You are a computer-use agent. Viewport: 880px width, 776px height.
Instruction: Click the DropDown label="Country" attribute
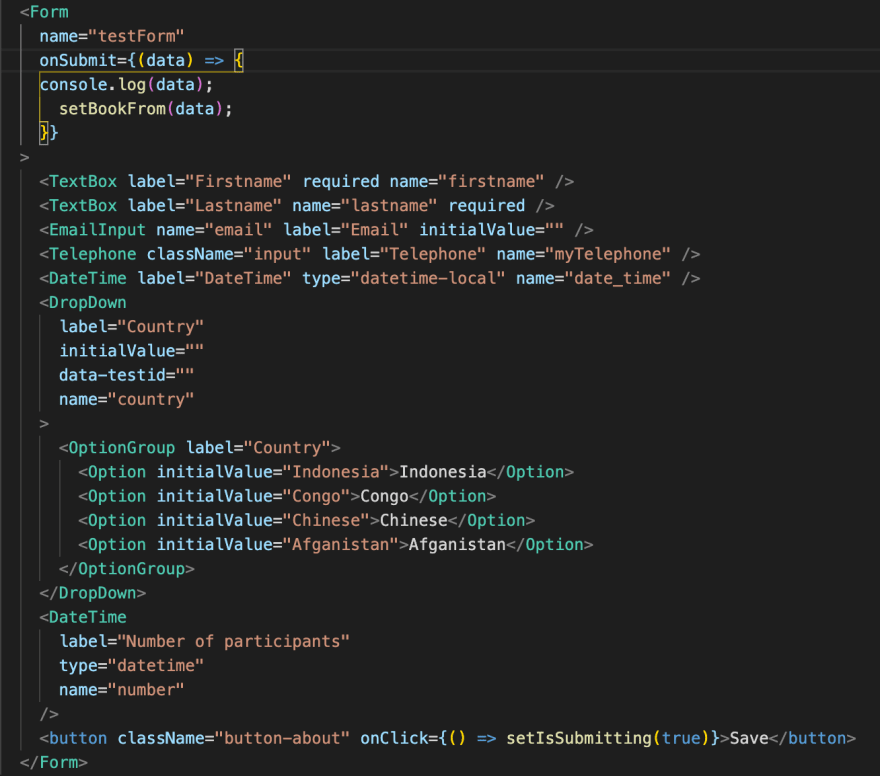(131, 326)
